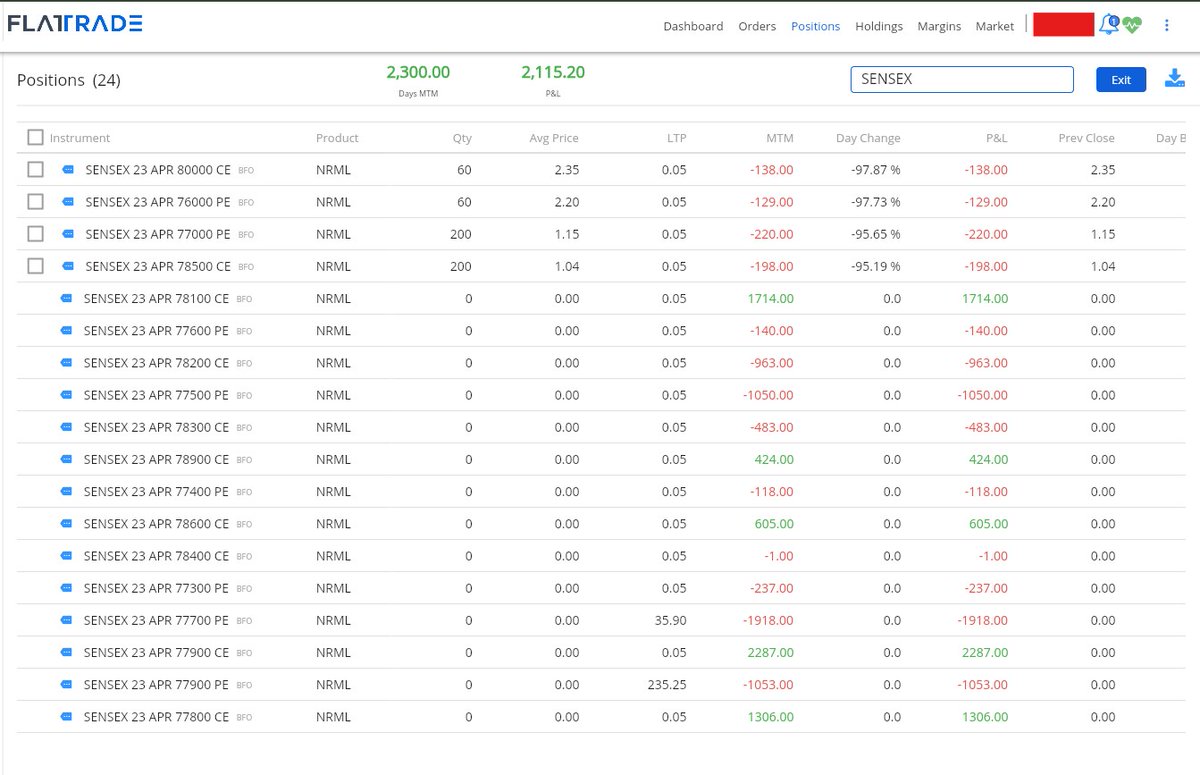Check the box for SENSEX 23 APR 78500 CE
This screenshot has height=775, width=1200.
point(36,266)
